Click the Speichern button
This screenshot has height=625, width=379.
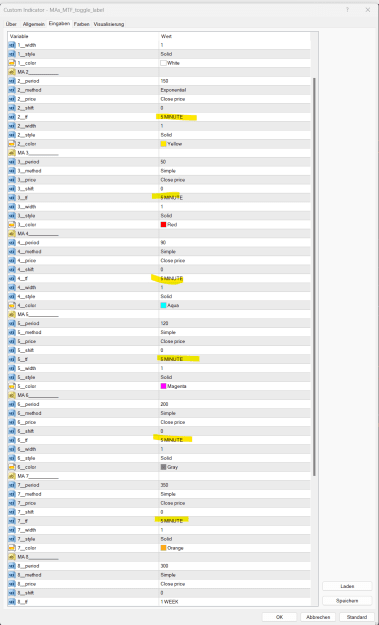[347, 601]
